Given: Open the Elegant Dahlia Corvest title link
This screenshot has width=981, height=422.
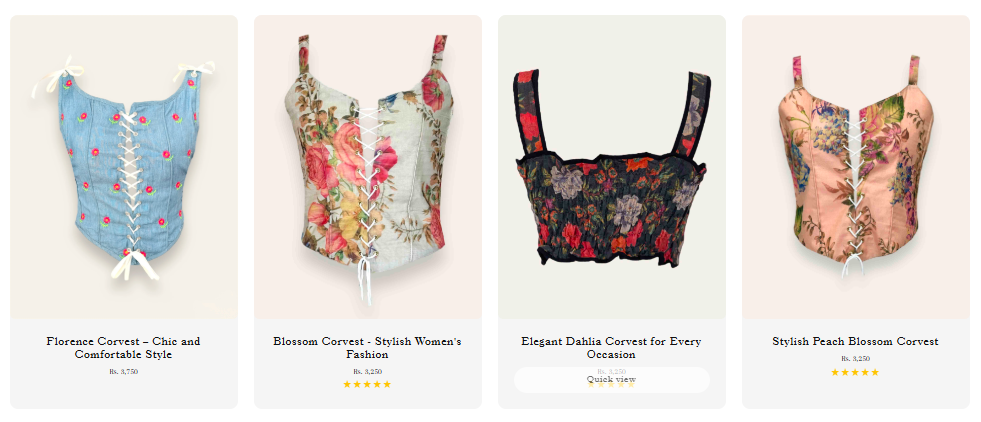Looking at the screenshot, I should point(611,348).
